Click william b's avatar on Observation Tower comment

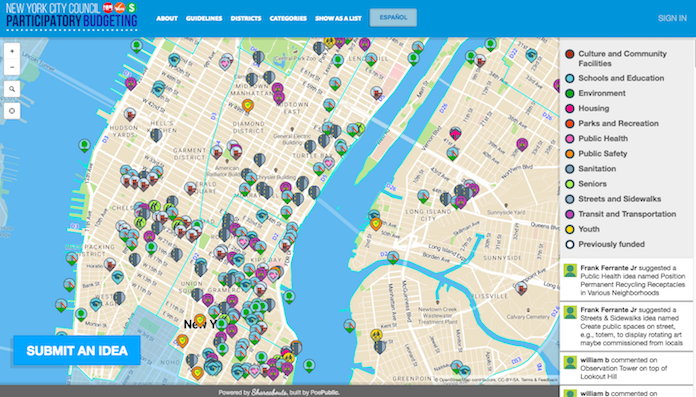(570, 362)
